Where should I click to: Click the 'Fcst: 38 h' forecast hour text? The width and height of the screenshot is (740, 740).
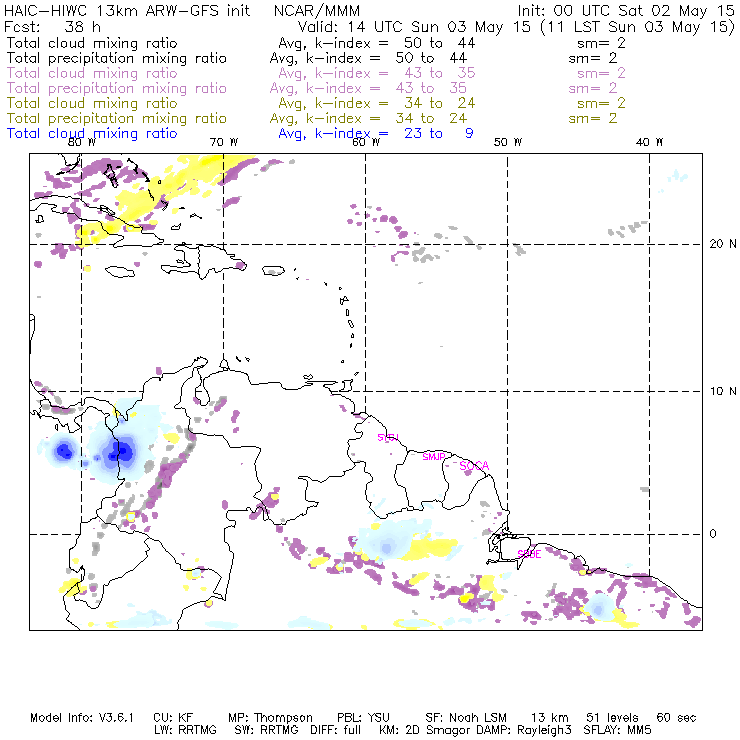[52, 27]
